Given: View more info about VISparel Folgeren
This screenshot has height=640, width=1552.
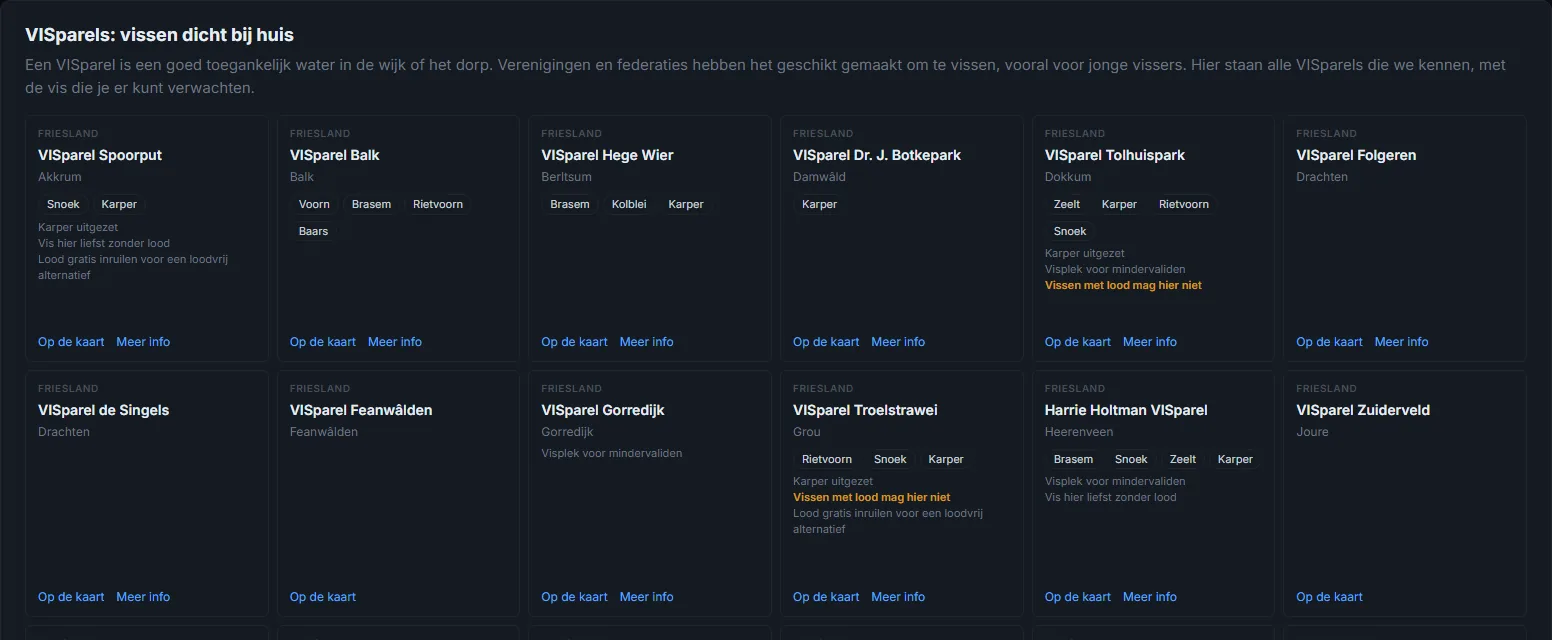Looking at the screenshot, I should click(x=1402, y=342).
